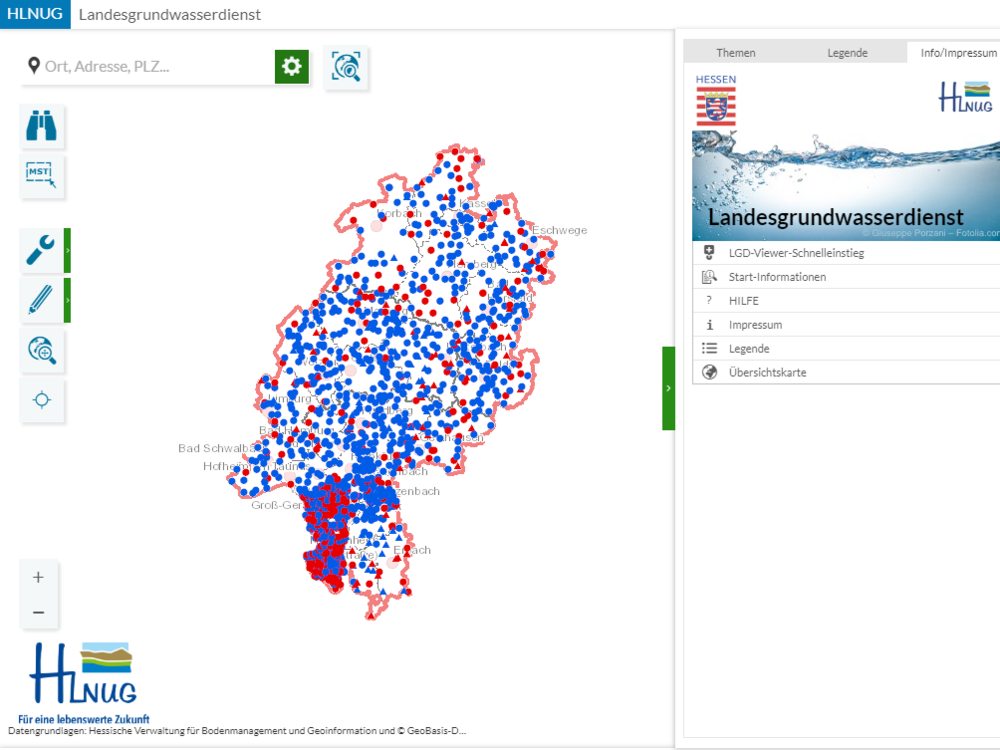
Task: Select the MST measuring station selection tool
Action: pyautogui.click(x=42, y=177)
